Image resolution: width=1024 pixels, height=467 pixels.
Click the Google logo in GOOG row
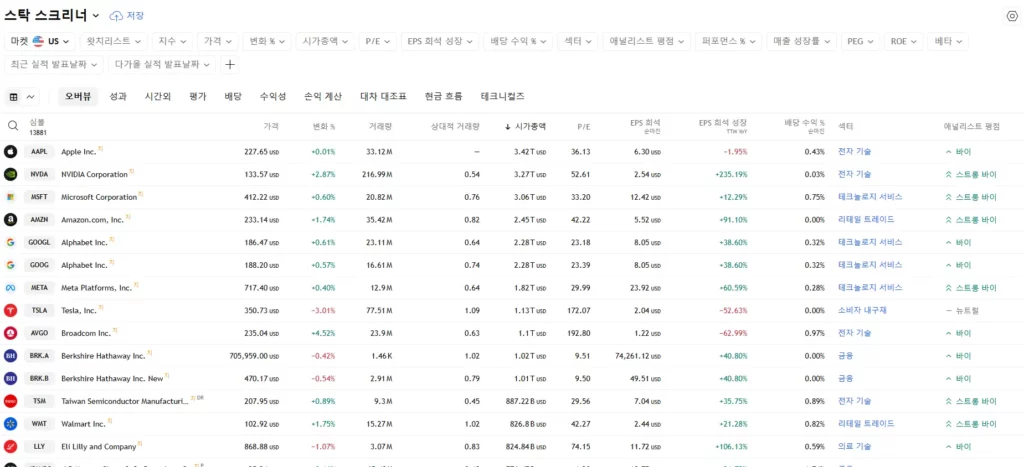[10, 265]
